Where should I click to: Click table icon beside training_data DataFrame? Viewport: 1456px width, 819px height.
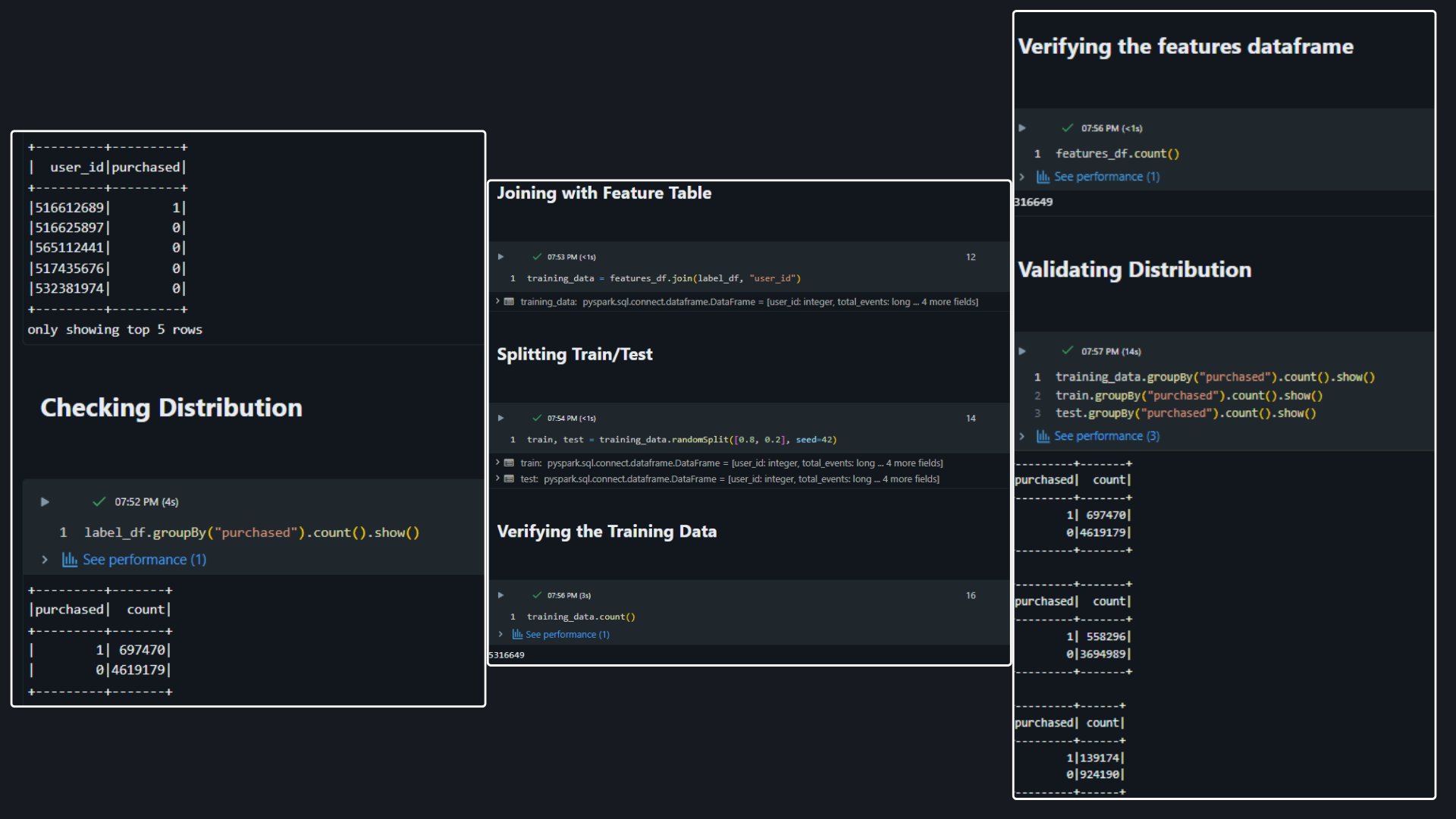(x=509, y=302)
